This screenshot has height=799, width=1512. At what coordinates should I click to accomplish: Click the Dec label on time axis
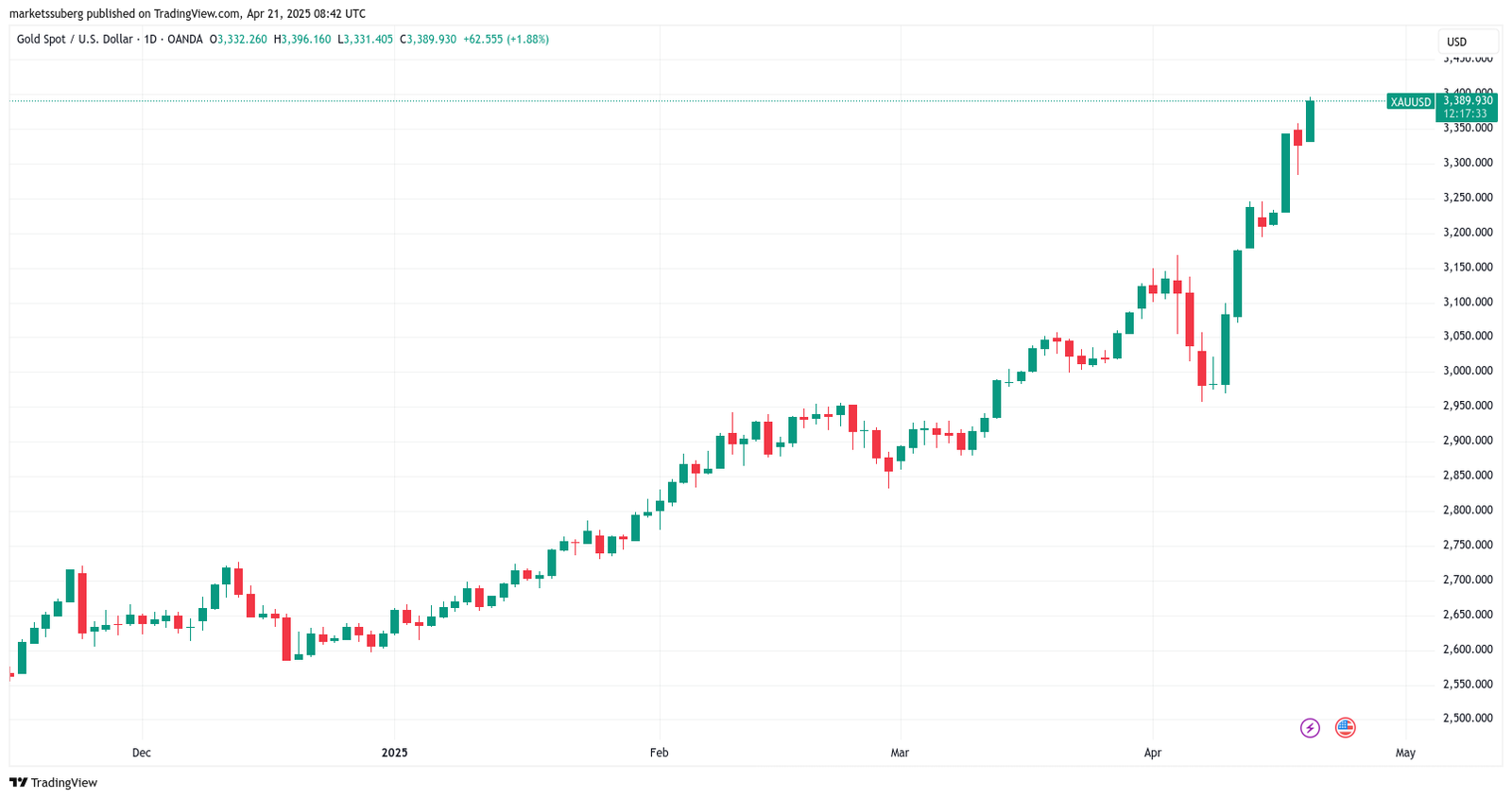click(142, 753)
